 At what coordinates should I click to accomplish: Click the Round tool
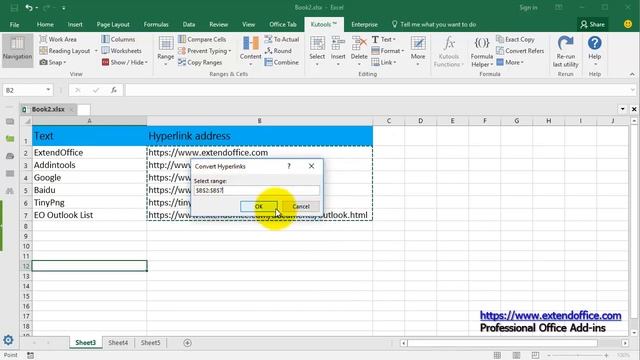278,51
